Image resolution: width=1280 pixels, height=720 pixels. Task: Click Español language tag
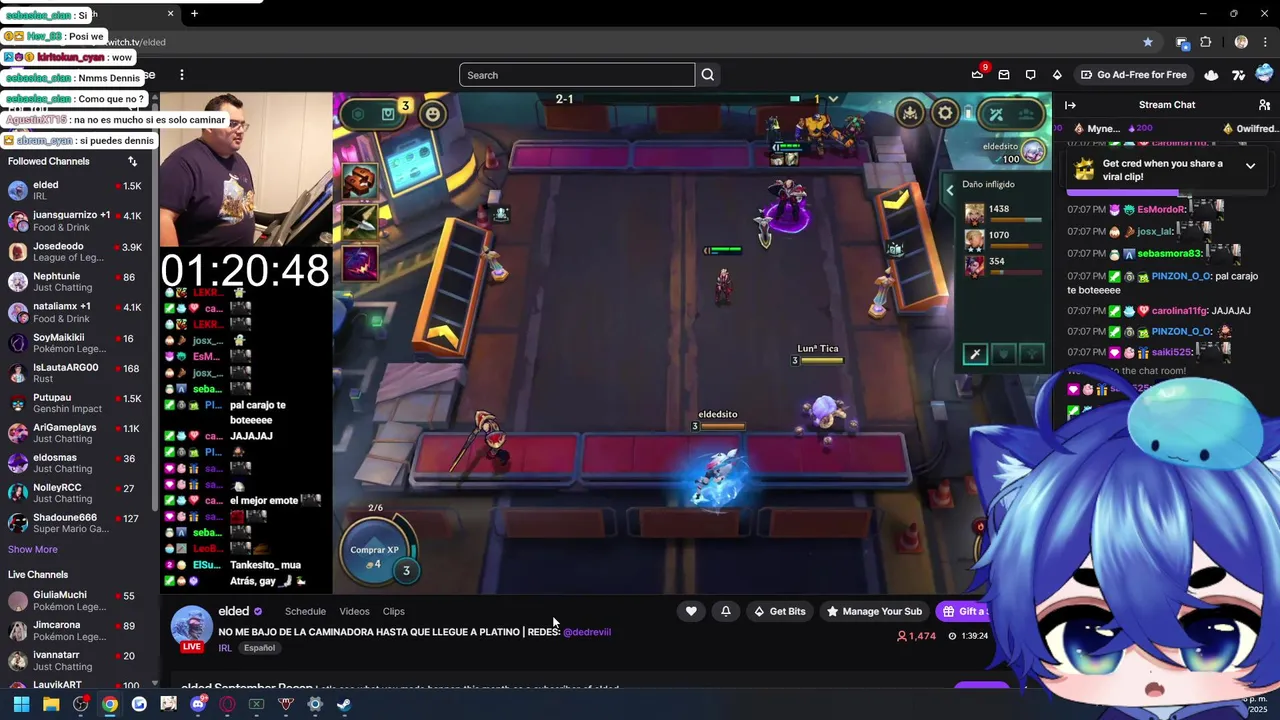259,648
